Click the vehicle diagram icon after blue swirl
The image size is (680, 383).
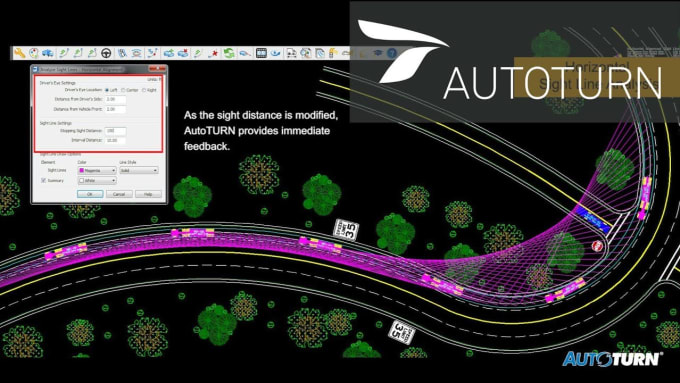pos(291,53)
